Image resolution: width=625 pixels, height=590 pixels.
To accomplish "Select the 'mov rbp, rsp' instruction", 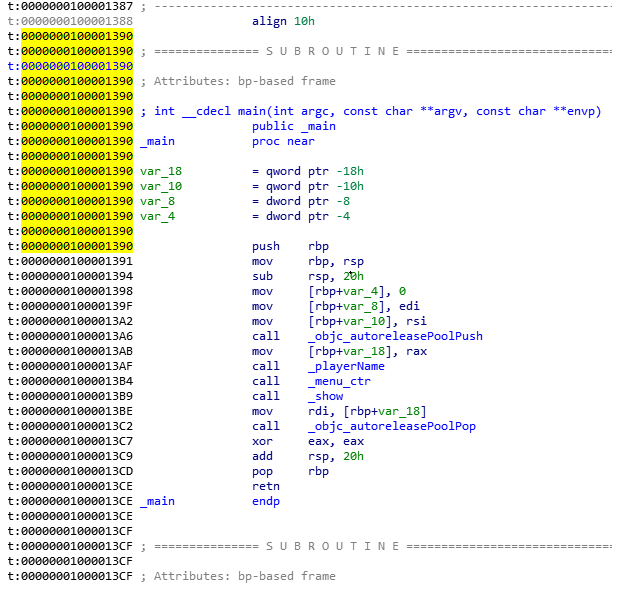I will (308, 261).
